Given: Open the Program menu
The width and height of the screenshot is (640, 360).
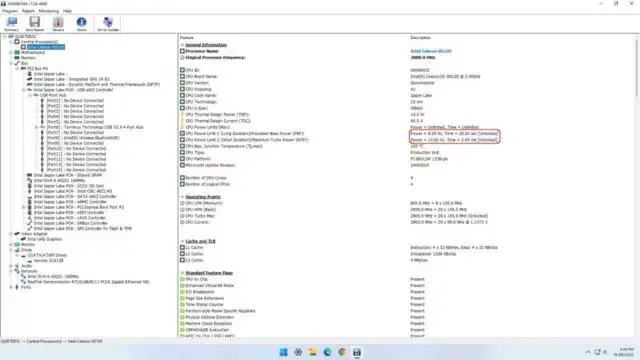Looking at the screenshot, I should point(10,11).
